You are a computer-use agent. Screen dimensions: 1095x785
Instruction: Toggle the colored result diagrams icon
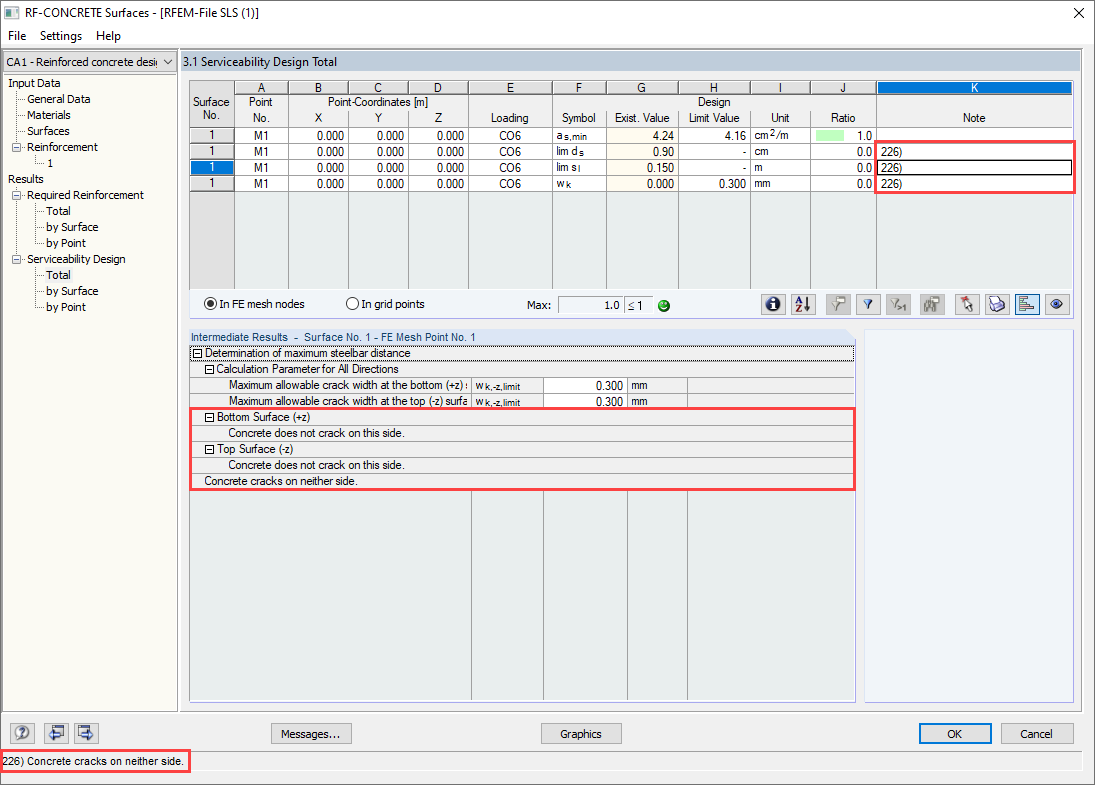click(x=1027, y=304)
